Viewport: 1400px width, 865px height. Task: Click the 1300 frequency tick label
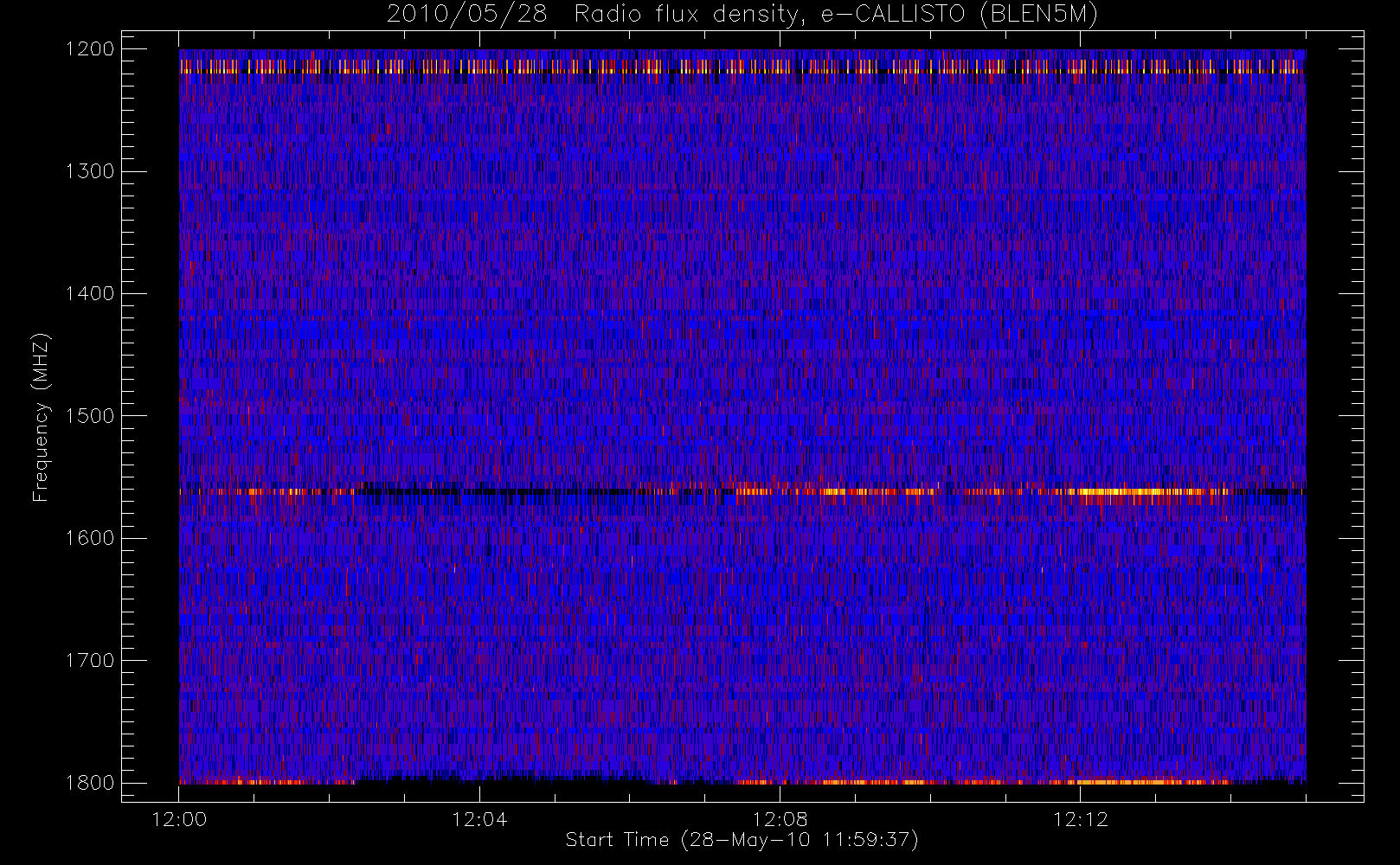point(90,171)
